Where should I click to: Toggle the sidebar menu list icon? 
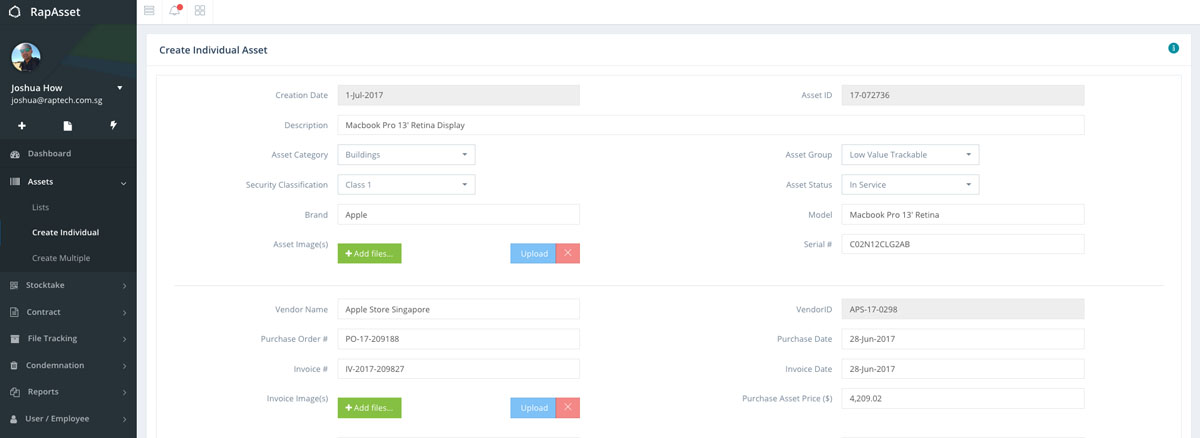[149, 10]
